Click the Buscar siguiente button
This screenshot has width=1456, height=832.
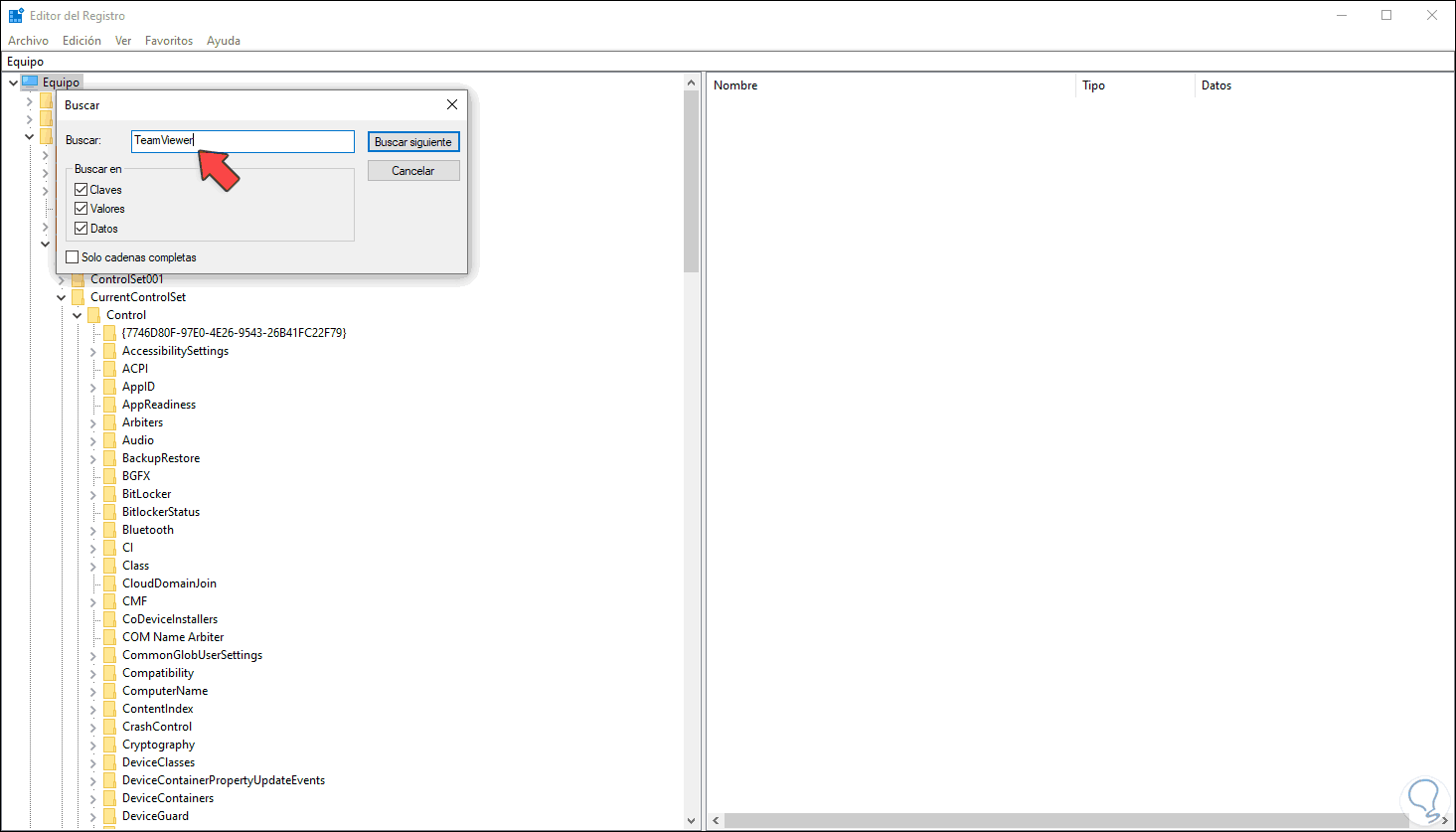[x=413, y=142]
